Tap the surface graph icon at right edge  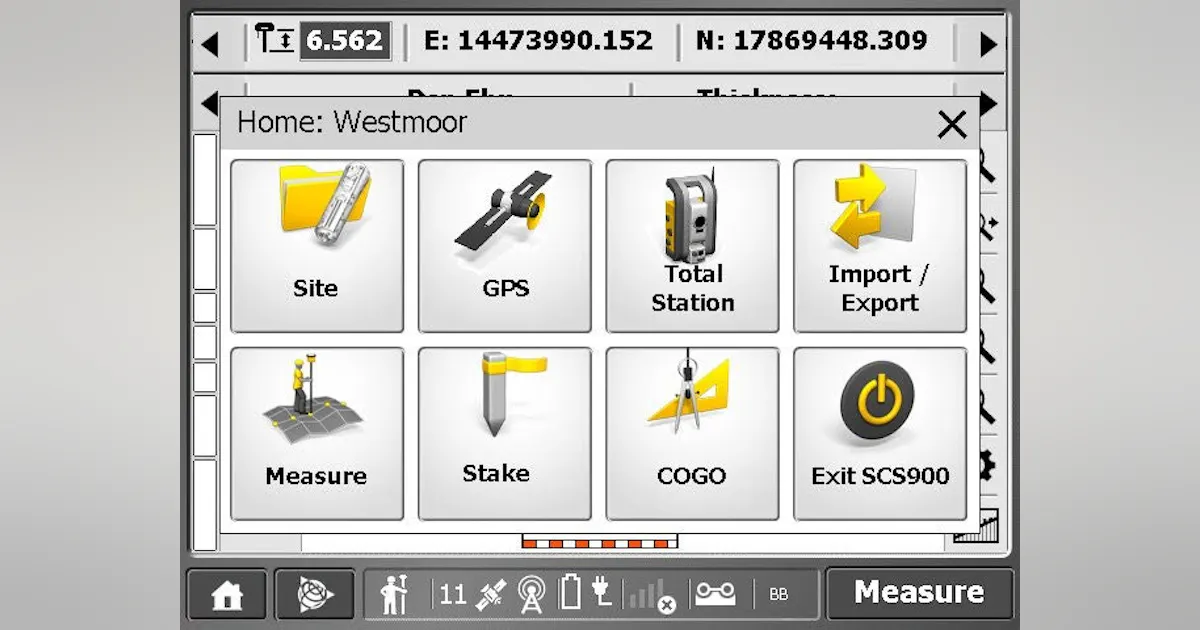(976, 526)
